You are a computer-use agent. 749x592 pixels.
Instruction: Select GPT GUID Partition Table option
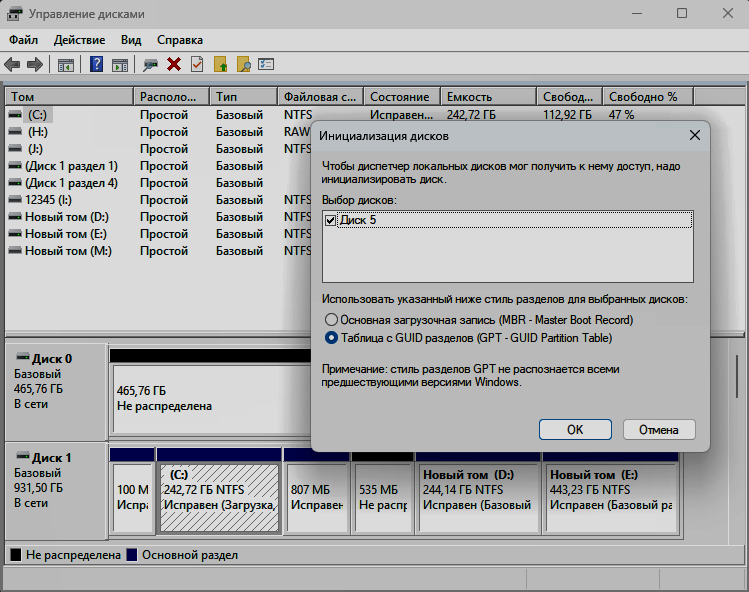point(332,338)
